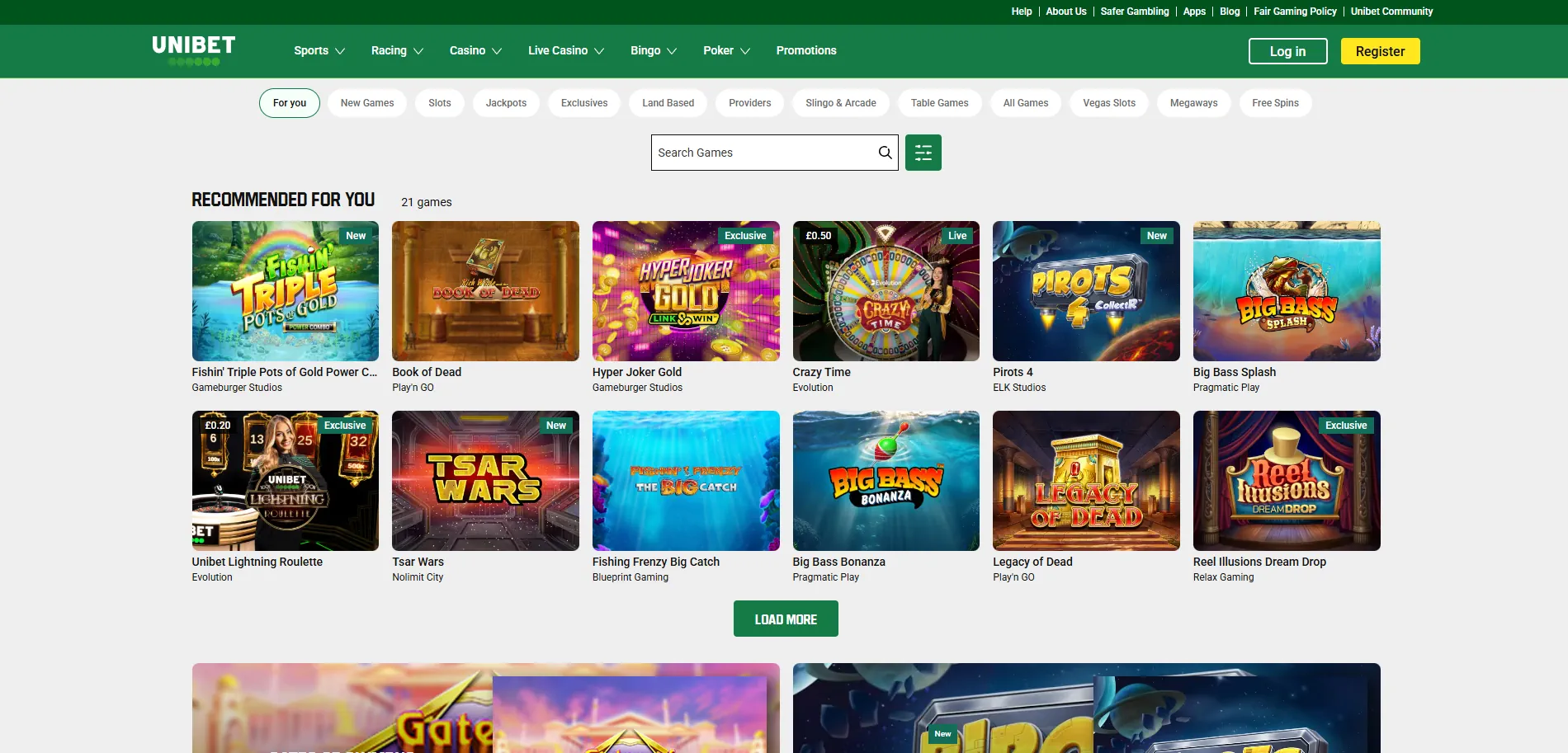Select the Vegas Slots tab
Viewport: 1568px width, 753px height.
click(1109, 103)
